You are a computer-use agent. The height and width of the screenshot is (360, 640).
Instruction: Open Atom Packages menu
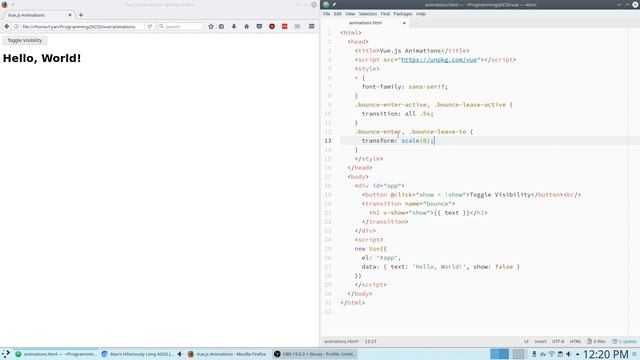[x=402, y=14]
